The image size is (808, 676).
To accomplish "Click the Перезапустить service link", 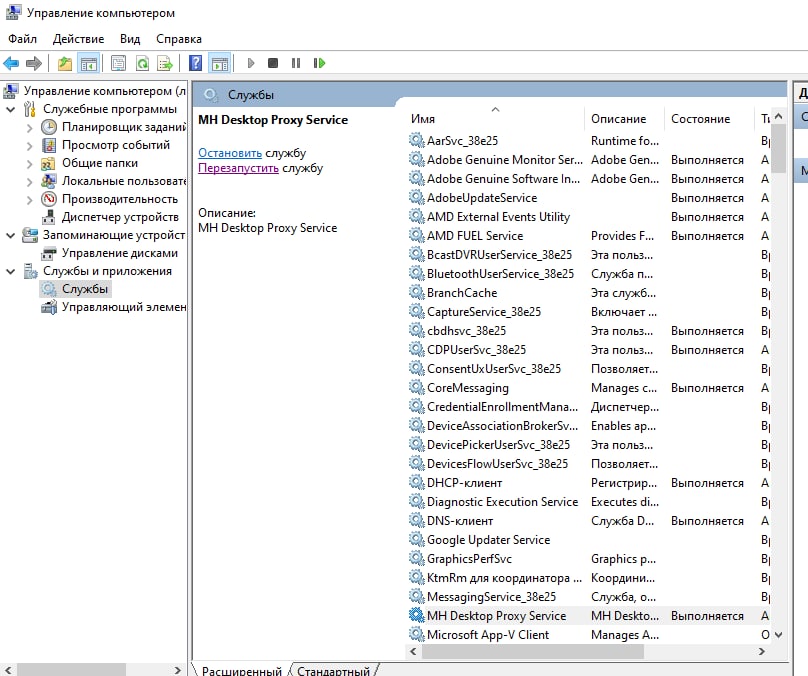I will pyautogui.click(x=238, y=168).
